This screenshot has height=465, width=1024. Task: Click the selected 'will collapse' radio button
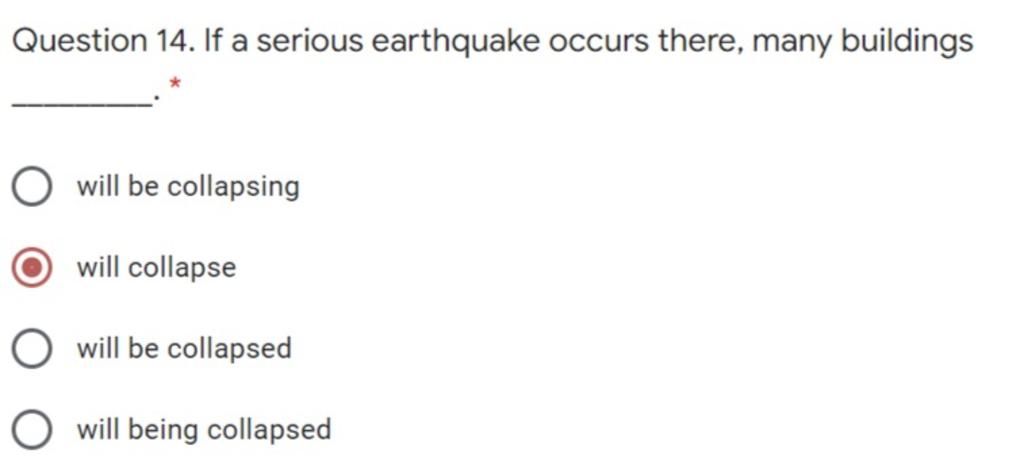[31, 267]
